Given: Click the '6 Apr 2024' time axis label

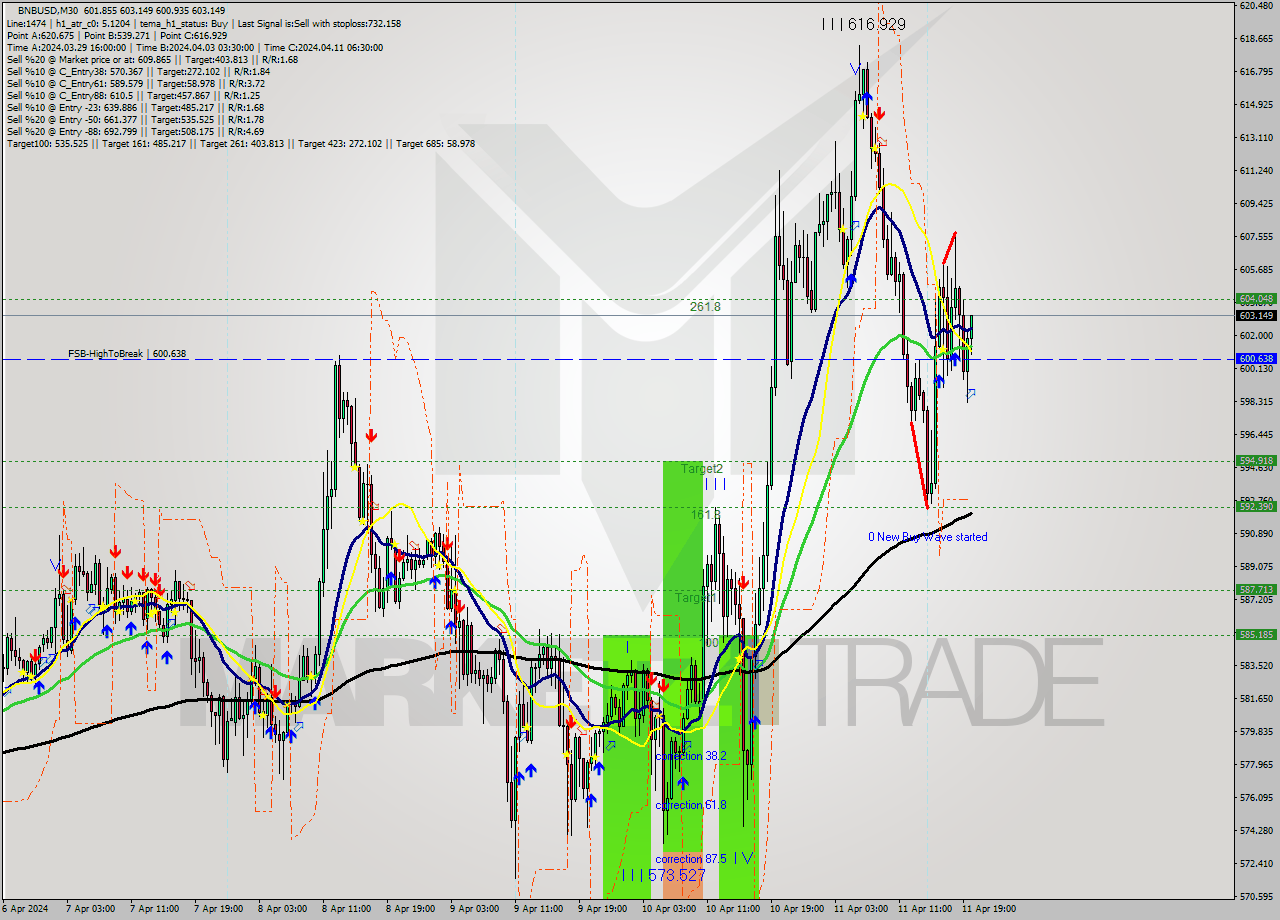Looking at the screenshot, I should tap(27, 909).
